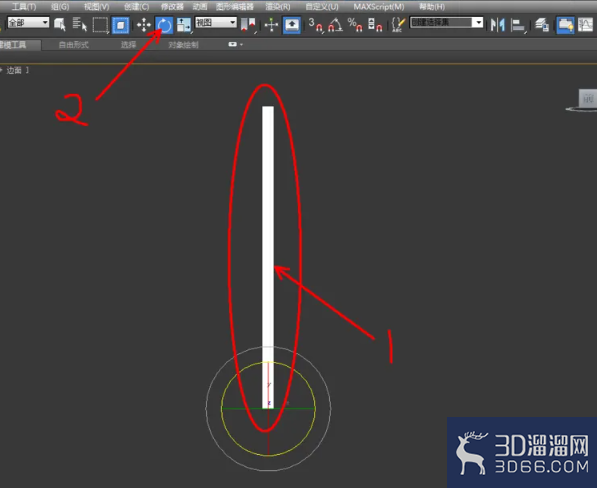Expand the ribbon options arrow after 对象绘制
Screen dimensions: 597x488
coord(235,45)
